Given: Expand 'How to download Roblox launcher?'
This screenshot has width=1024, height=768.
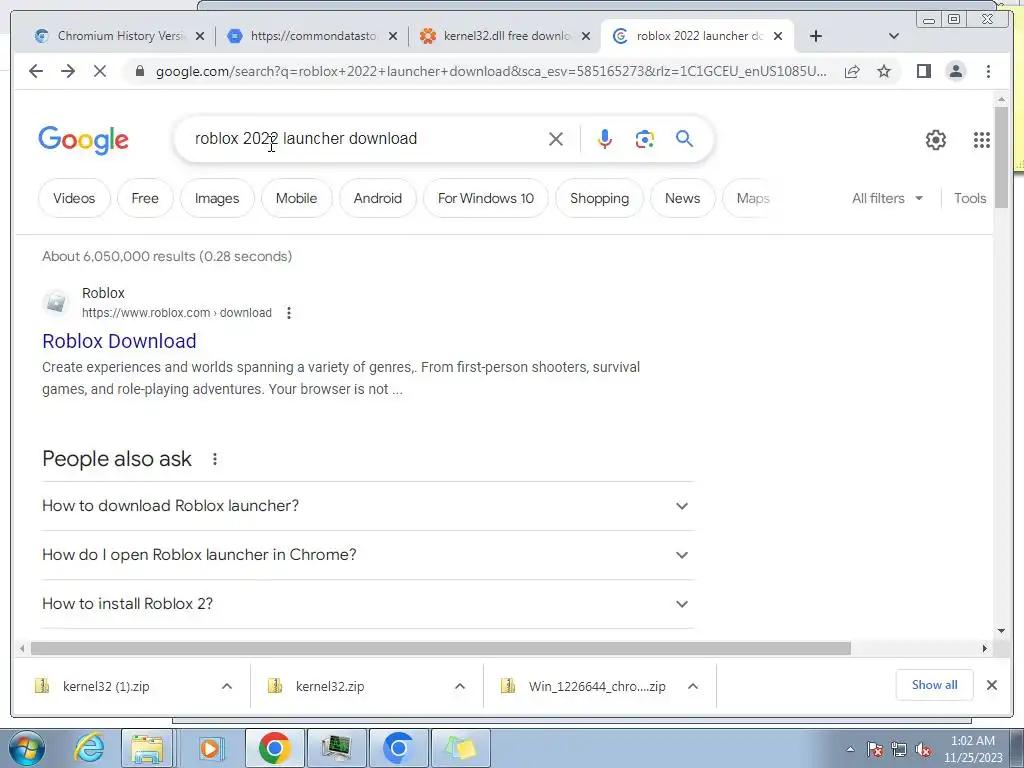Looking at the screenshot, I should pos(367,506).
